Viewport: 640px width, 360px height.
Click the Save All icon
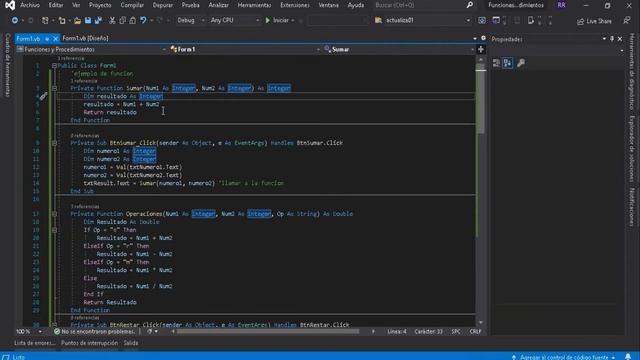(x=98, y=20)
